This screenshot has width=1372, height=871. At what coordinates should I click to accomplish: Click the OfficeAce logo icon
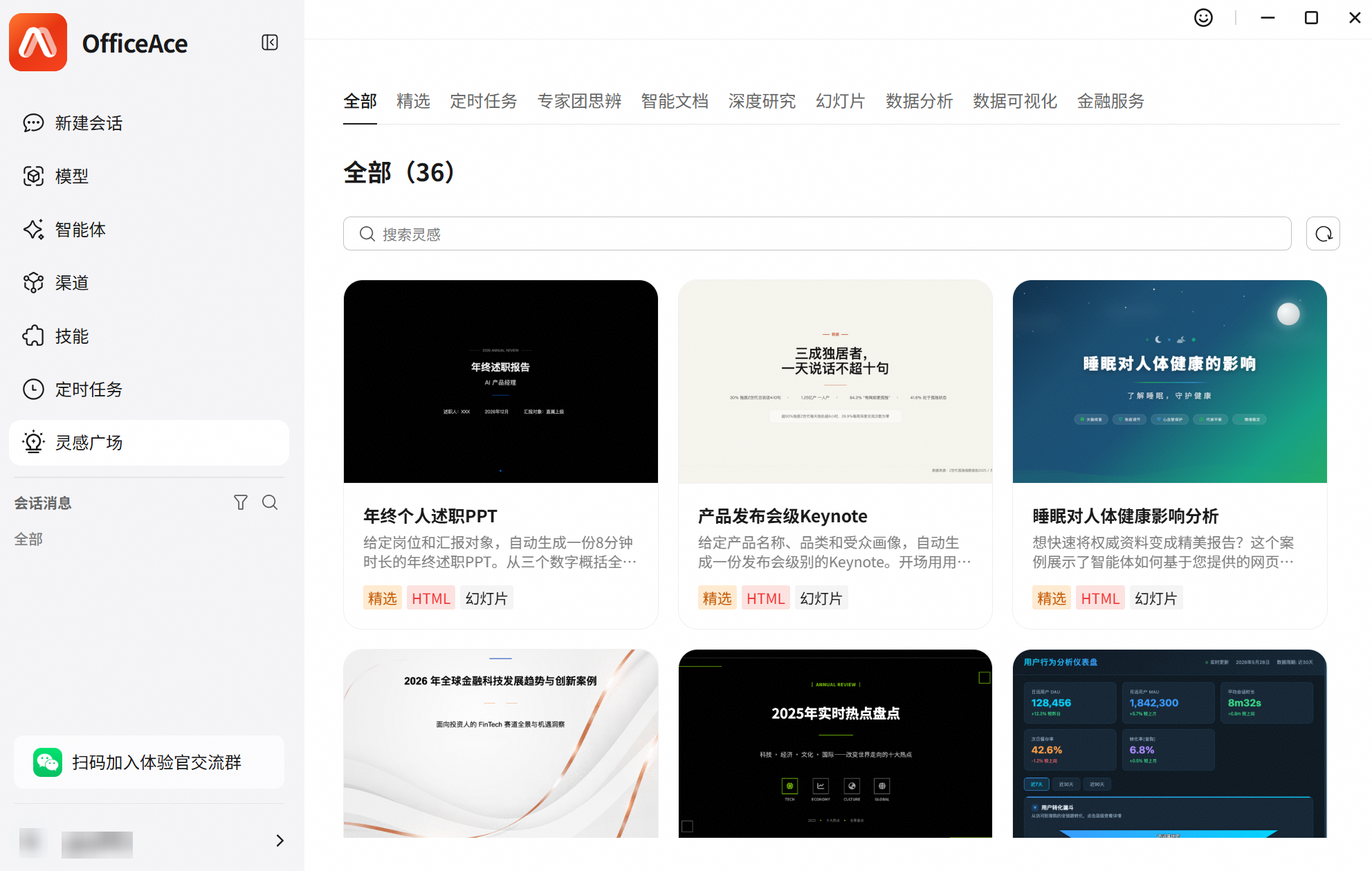38,42
